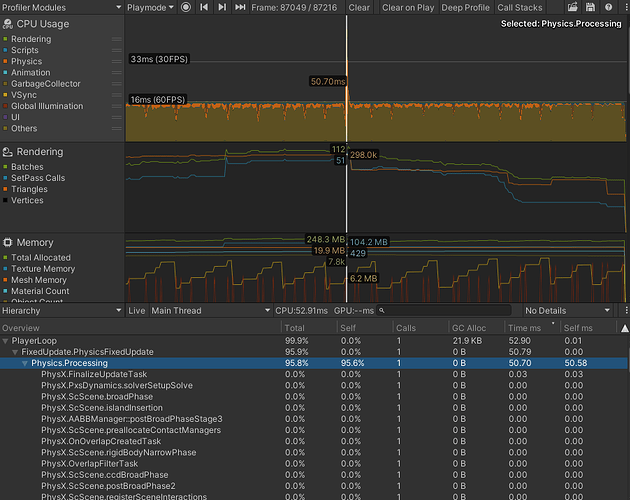Click the Clear button
Screen dimensions: 630x500
359,7
